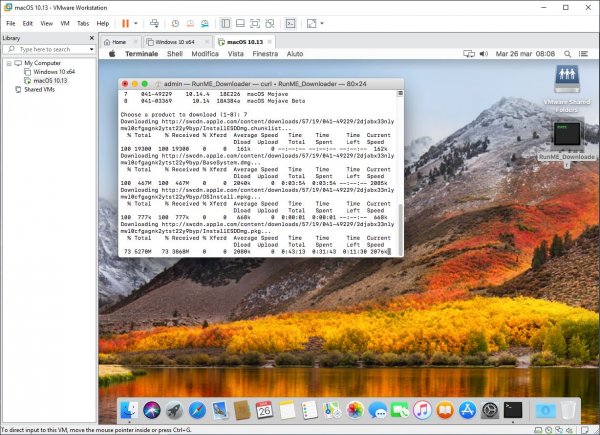The height and width of the screenshot is (435, 600).
Task: Open Spotlight search in the macOS menu bar
Action: pyautogui.click(x=567, y=54)
